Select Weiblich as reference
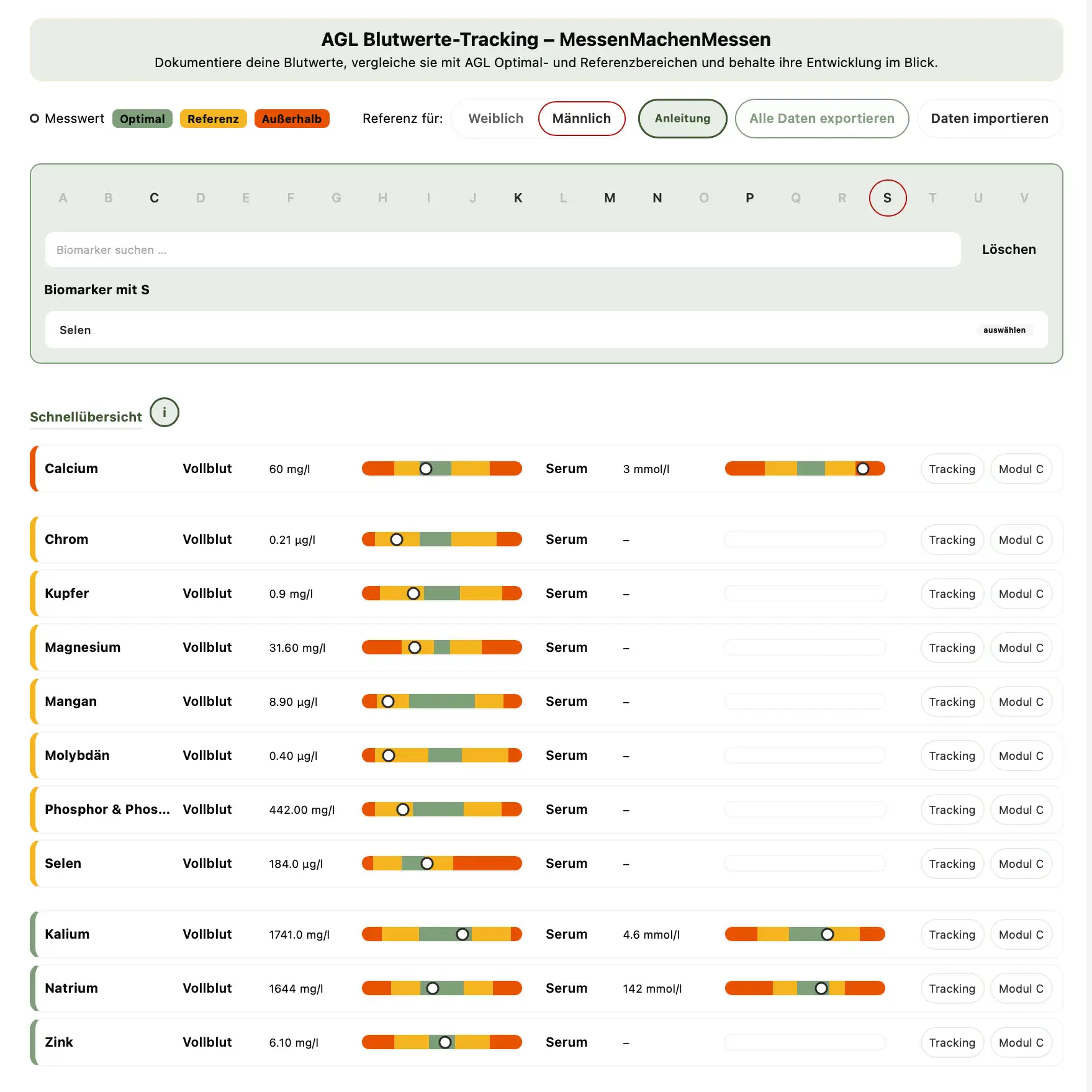1092x1092 pixels. (496, 118)
